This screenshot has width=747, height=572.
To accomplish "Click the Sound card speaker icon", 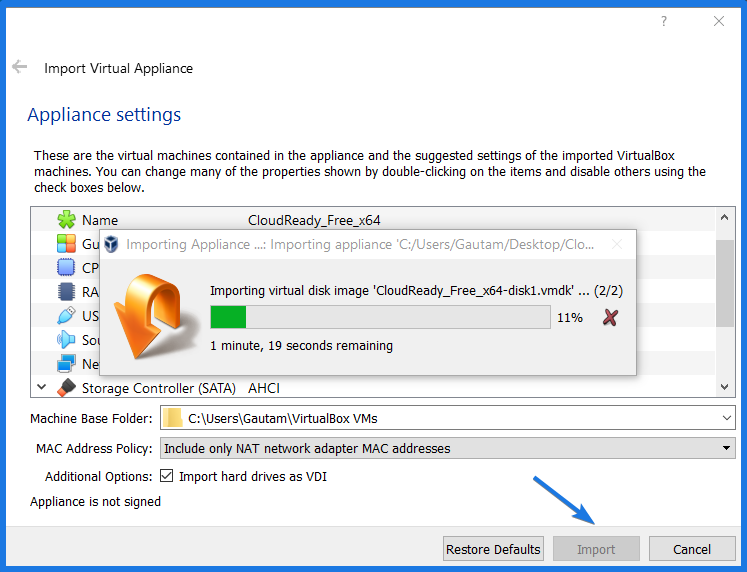I will [66, 340].
